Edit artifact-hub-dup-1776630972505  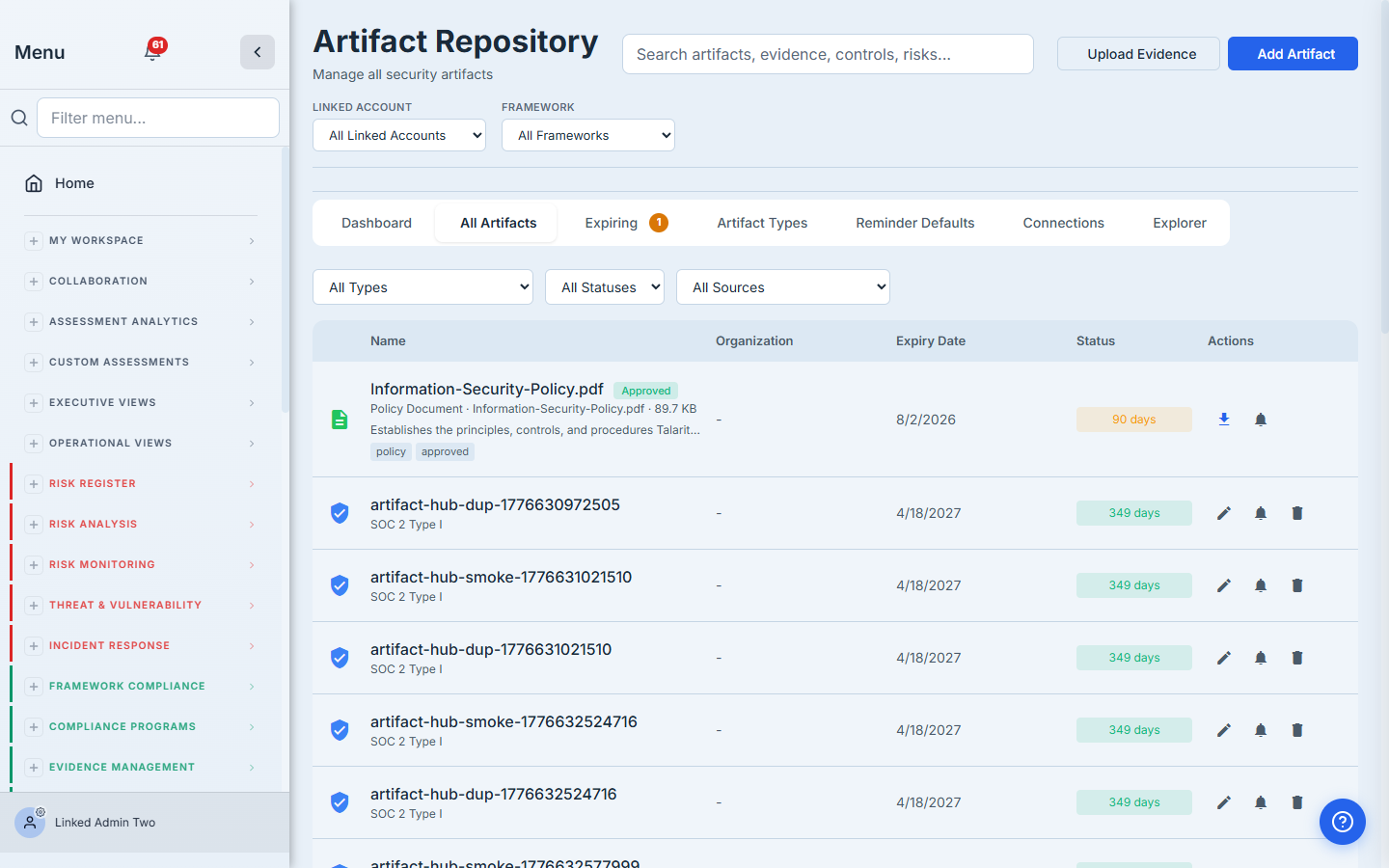pos(1224,513)
